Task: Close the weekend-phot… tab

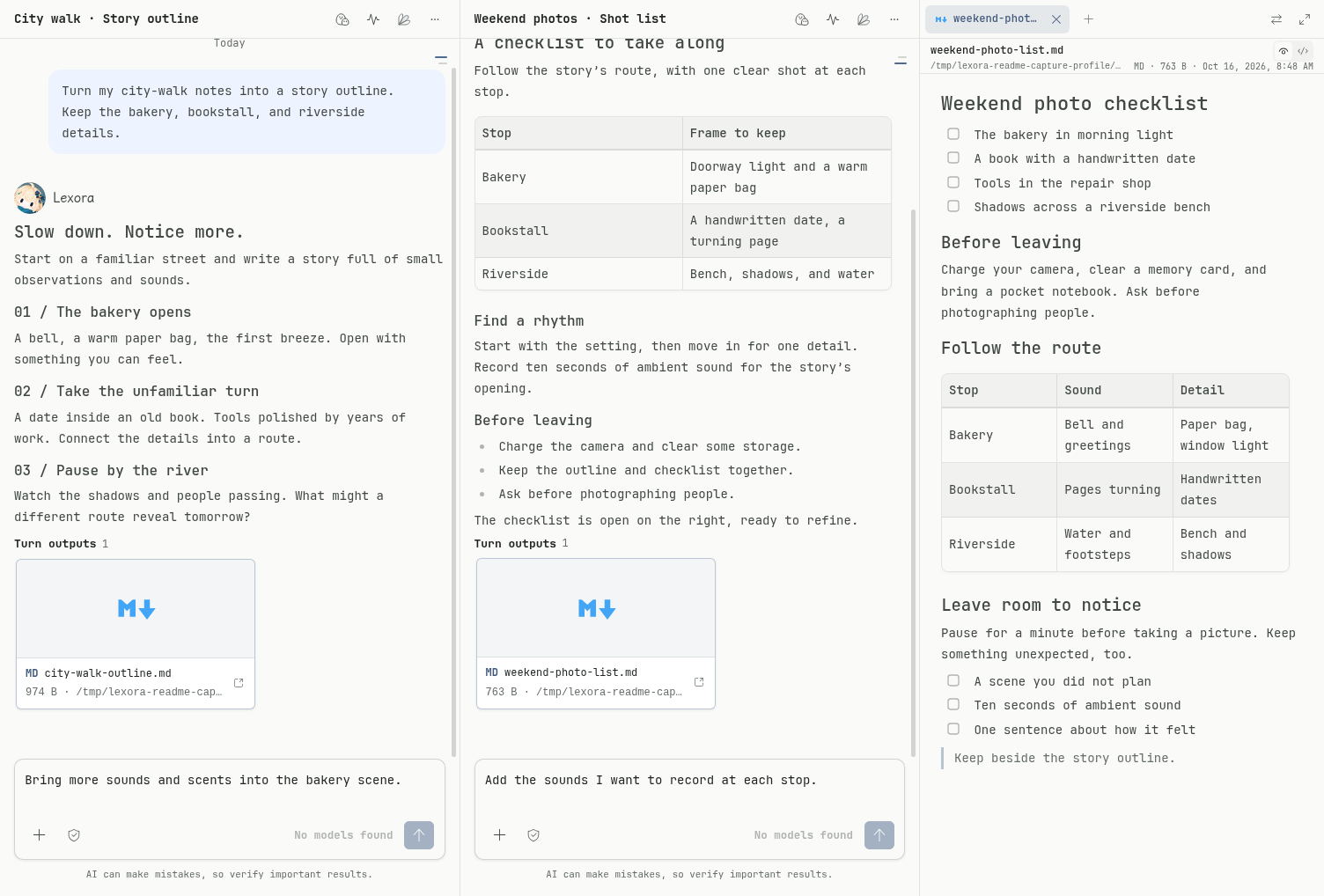Action: 1056,19
